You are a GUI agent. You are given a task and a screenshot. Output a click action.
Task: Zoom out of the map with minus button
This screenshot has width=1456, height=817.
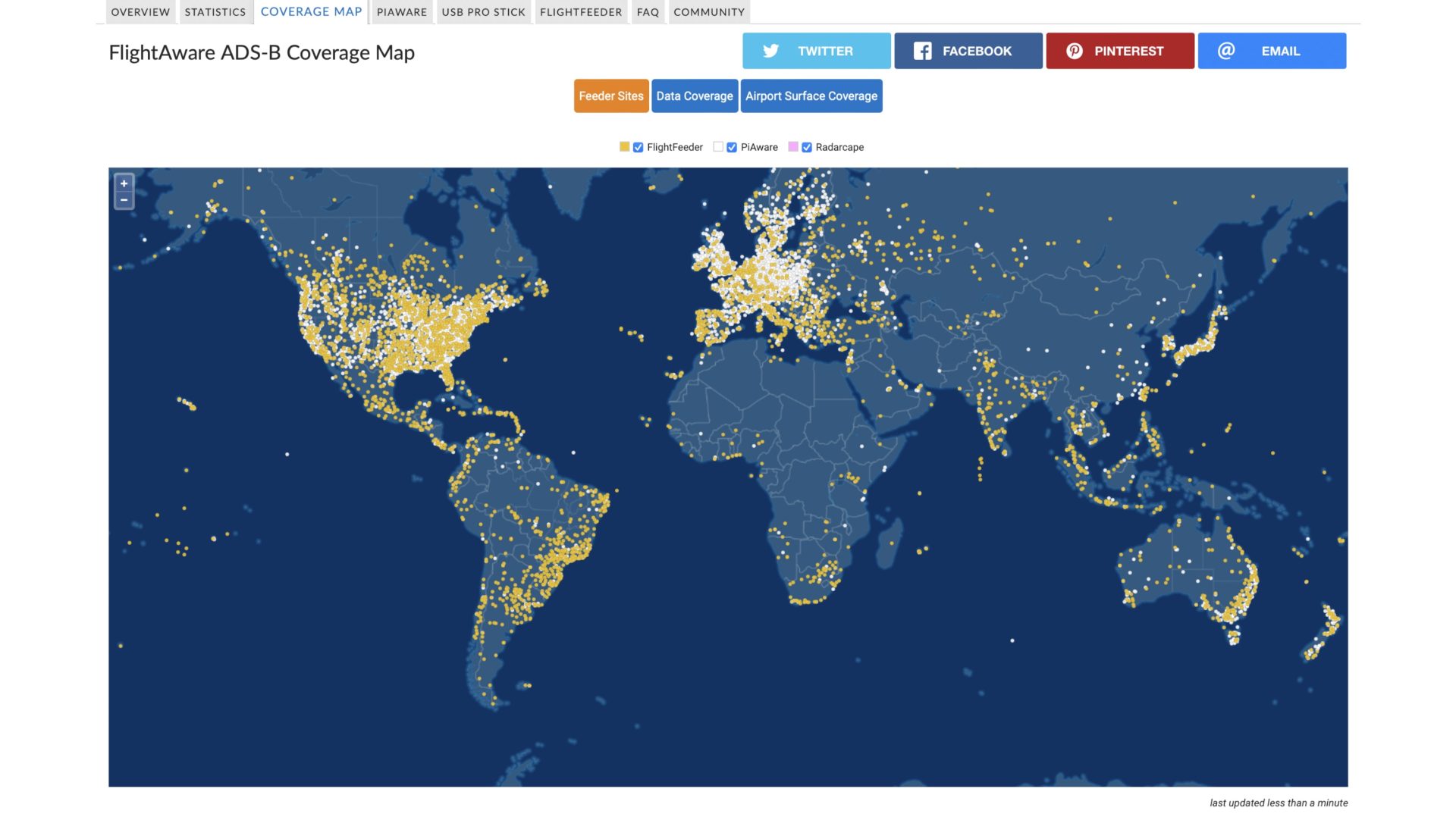click(124, 200)
